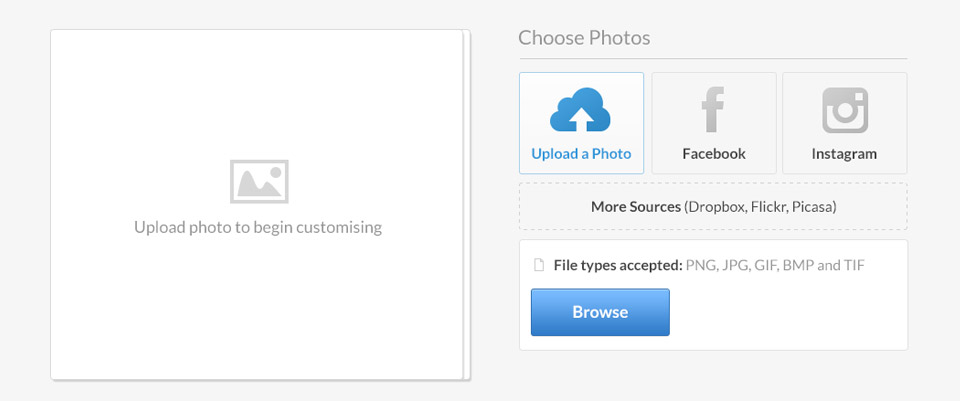Image resolution: width=960 pixels, height=401 pixels.
Task: Click the small file icon beside file types
Action: pos(539,265)
